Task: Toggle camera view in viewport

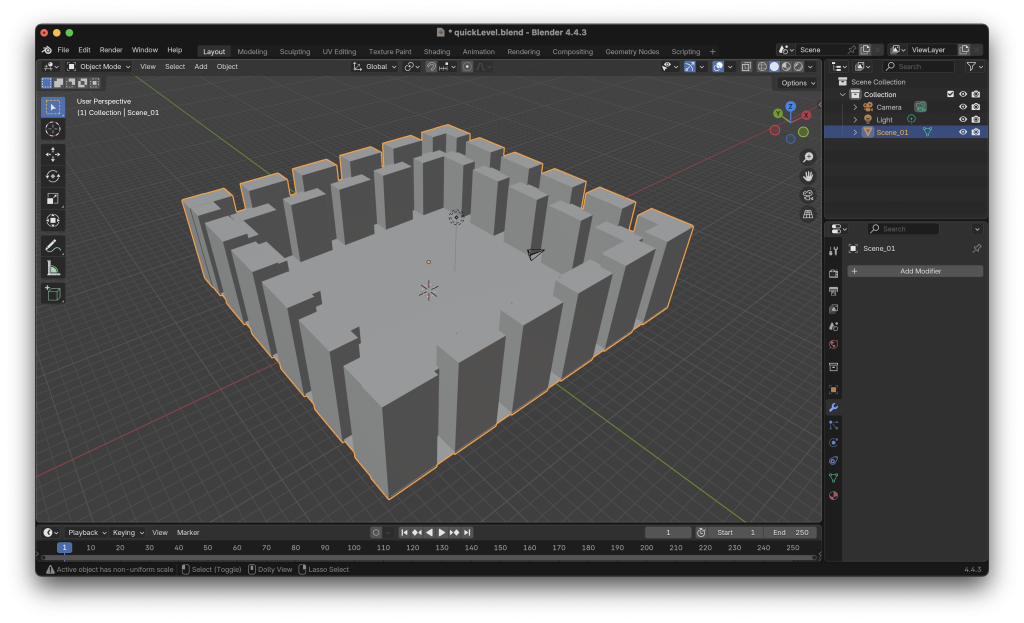Action: pyautogui.click(x=808, y=195)
